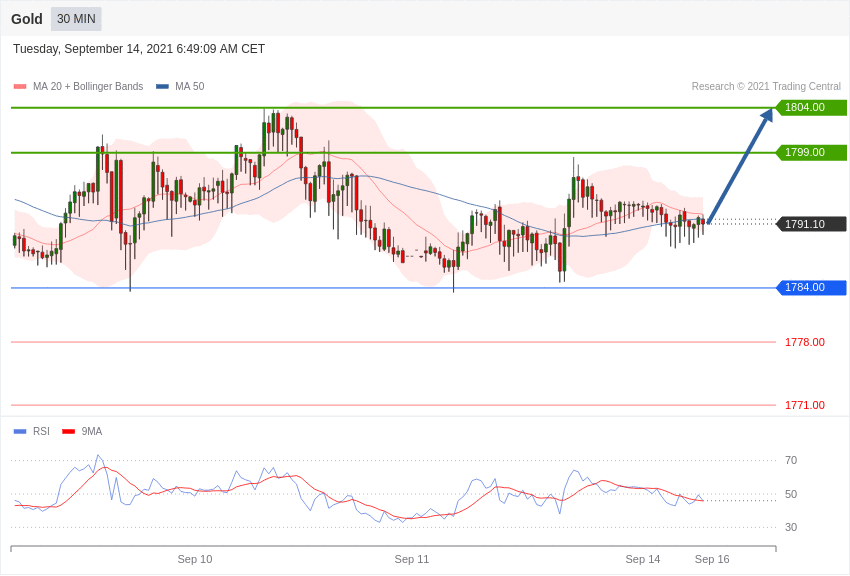Click the Sep 16 date axis label
The height and width of the screenshot is (576, 850).
712,559
